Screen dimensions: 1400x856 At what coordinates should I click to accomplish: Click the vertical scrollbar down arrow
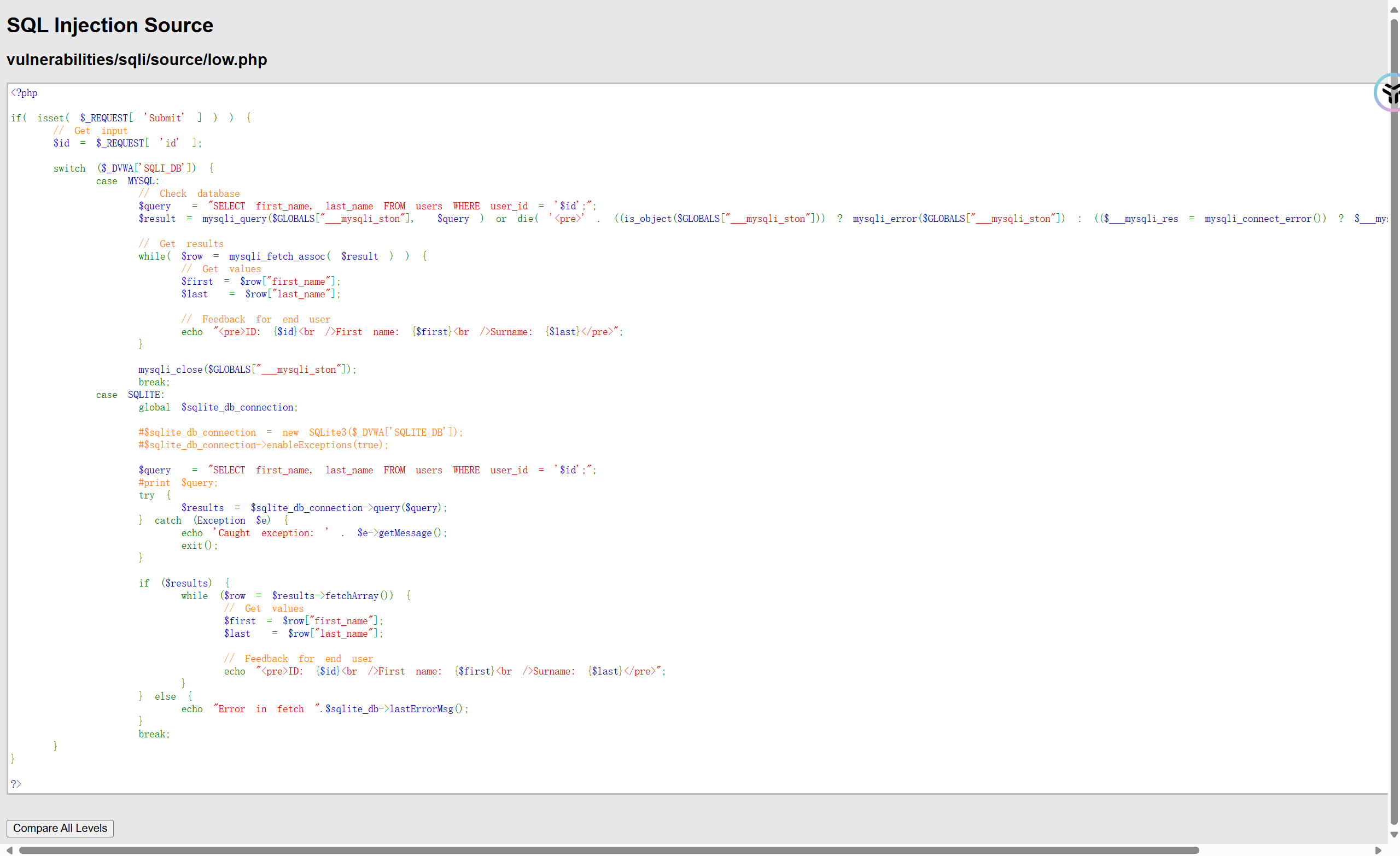[1394, 835]
